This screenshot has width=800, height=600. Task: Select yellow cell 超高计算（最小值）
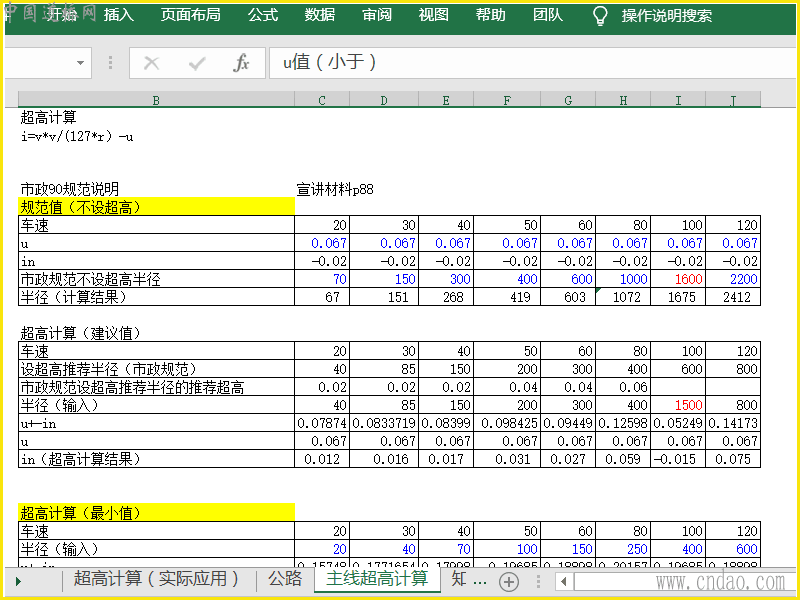coord(156,513)
